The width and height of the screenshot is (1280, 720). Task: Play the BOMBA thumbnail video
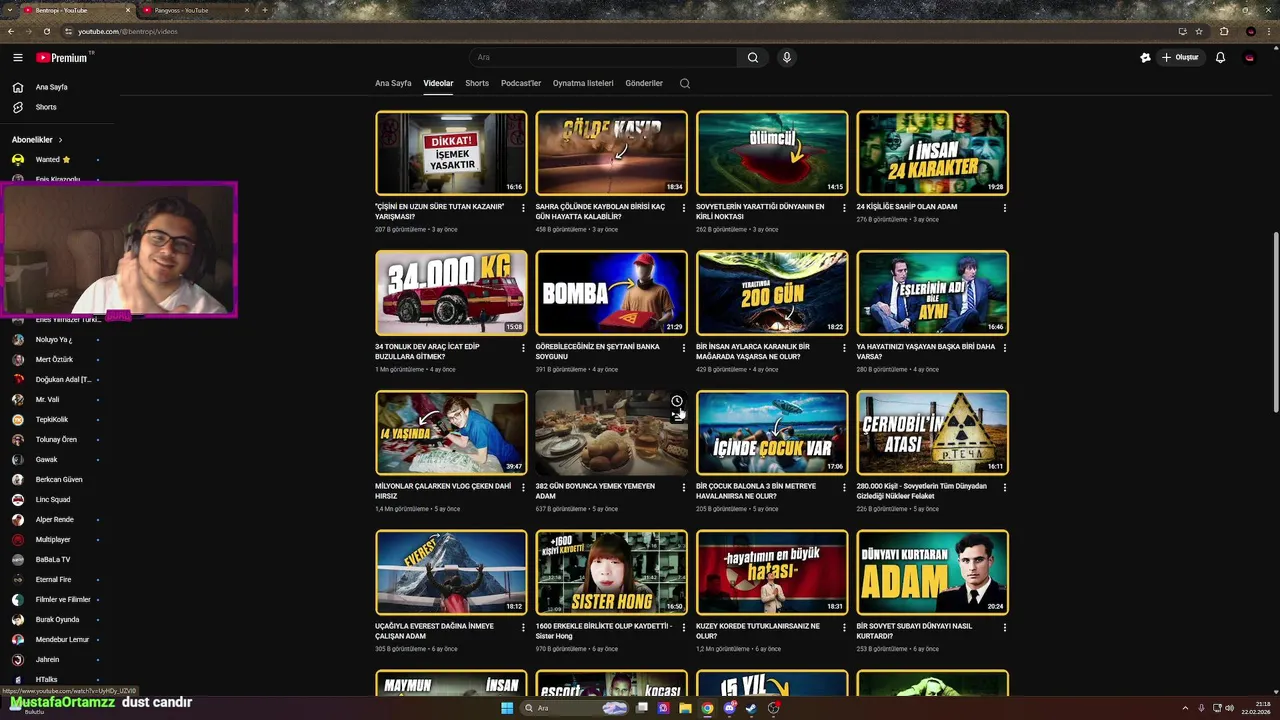611,293
